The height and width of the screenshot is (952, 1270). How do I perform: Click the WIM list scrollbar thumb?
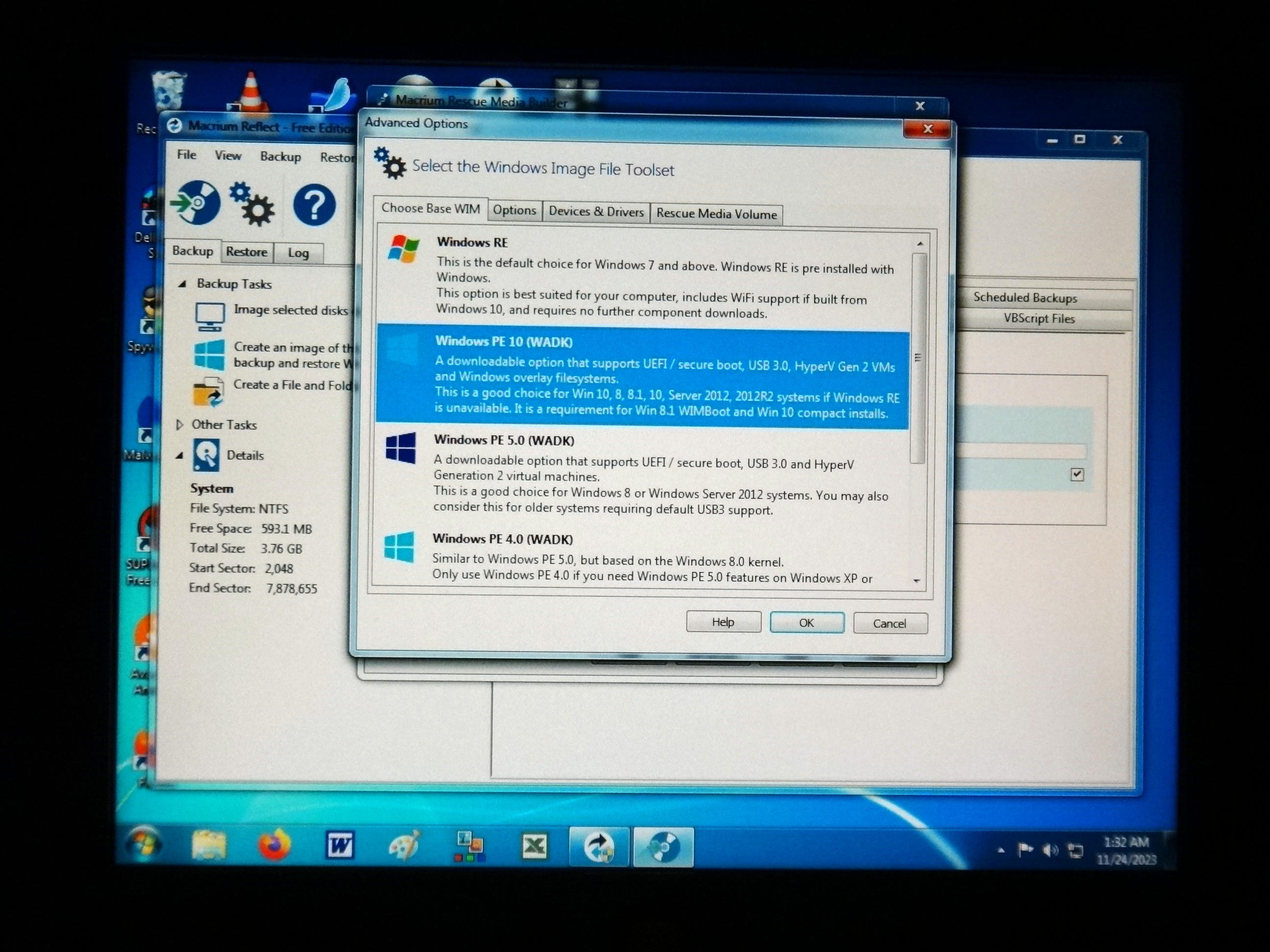(x=918, y=358)
